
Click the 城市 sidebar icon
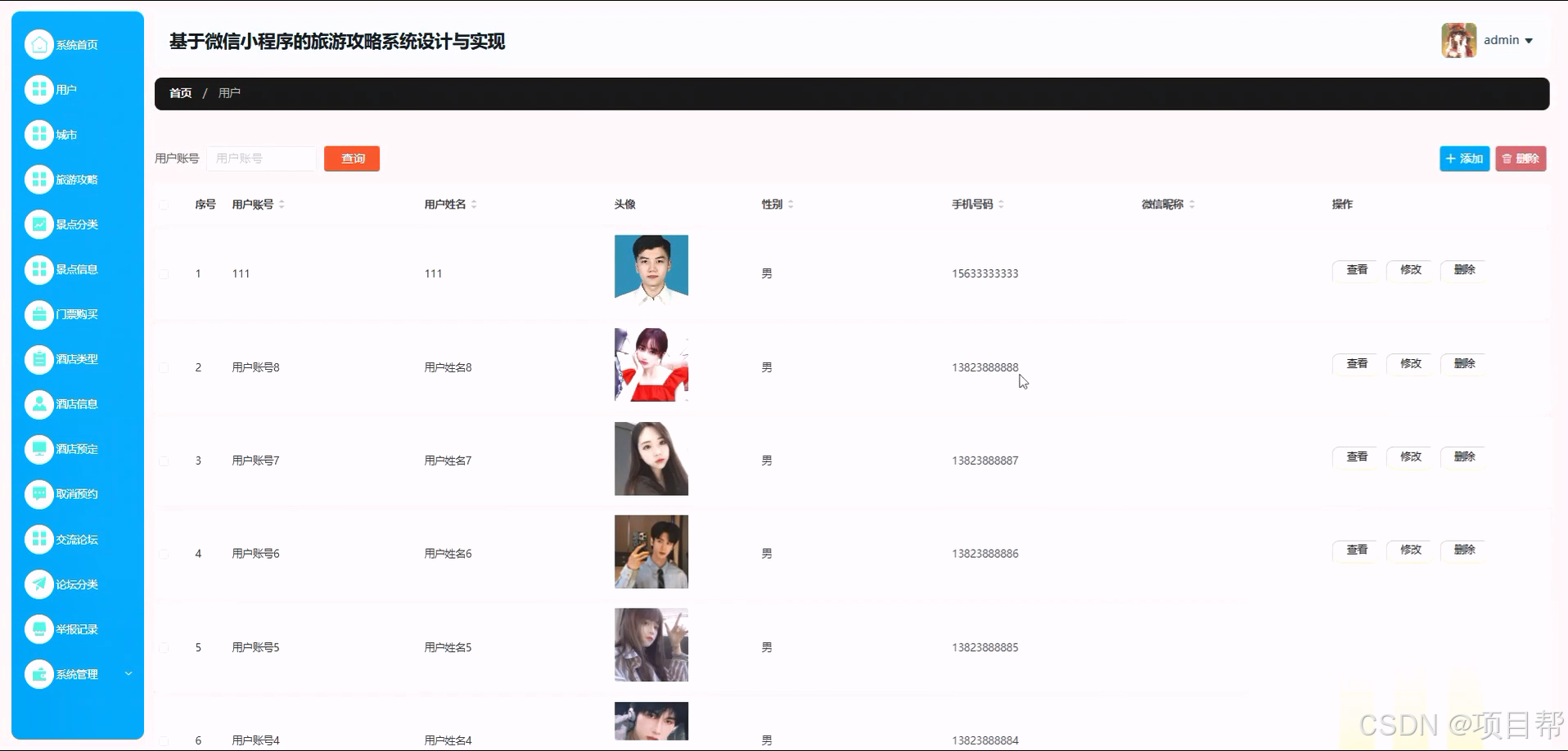coord(38,134)
